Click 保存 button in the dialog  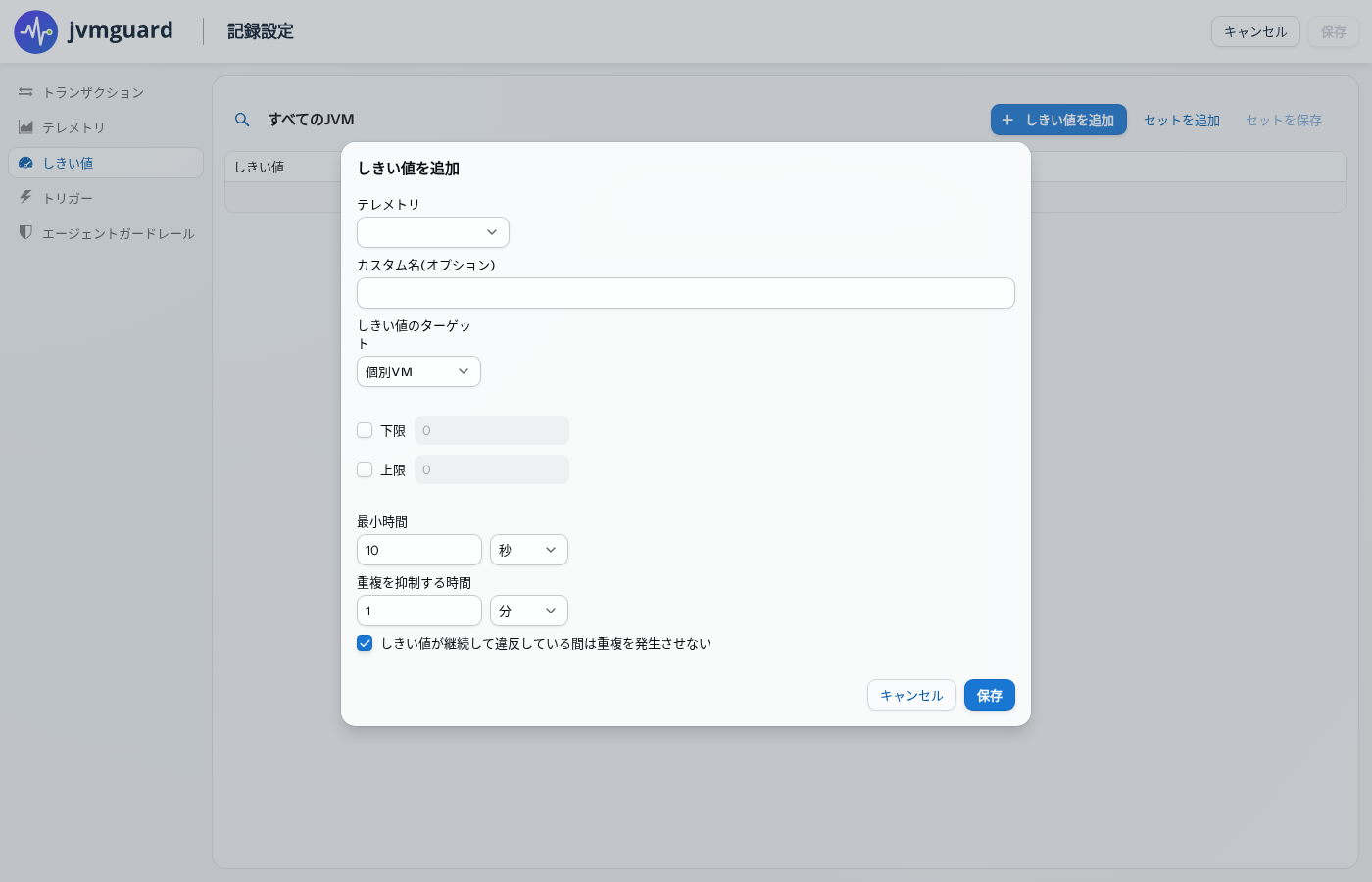990,695
